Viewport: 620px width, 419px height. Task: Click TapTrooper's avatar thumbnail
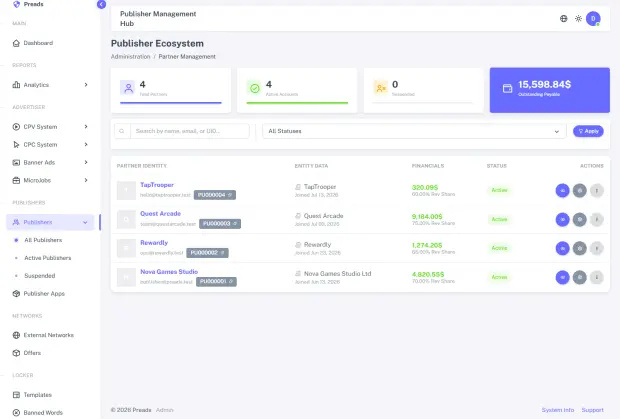[x=127, y=190]
